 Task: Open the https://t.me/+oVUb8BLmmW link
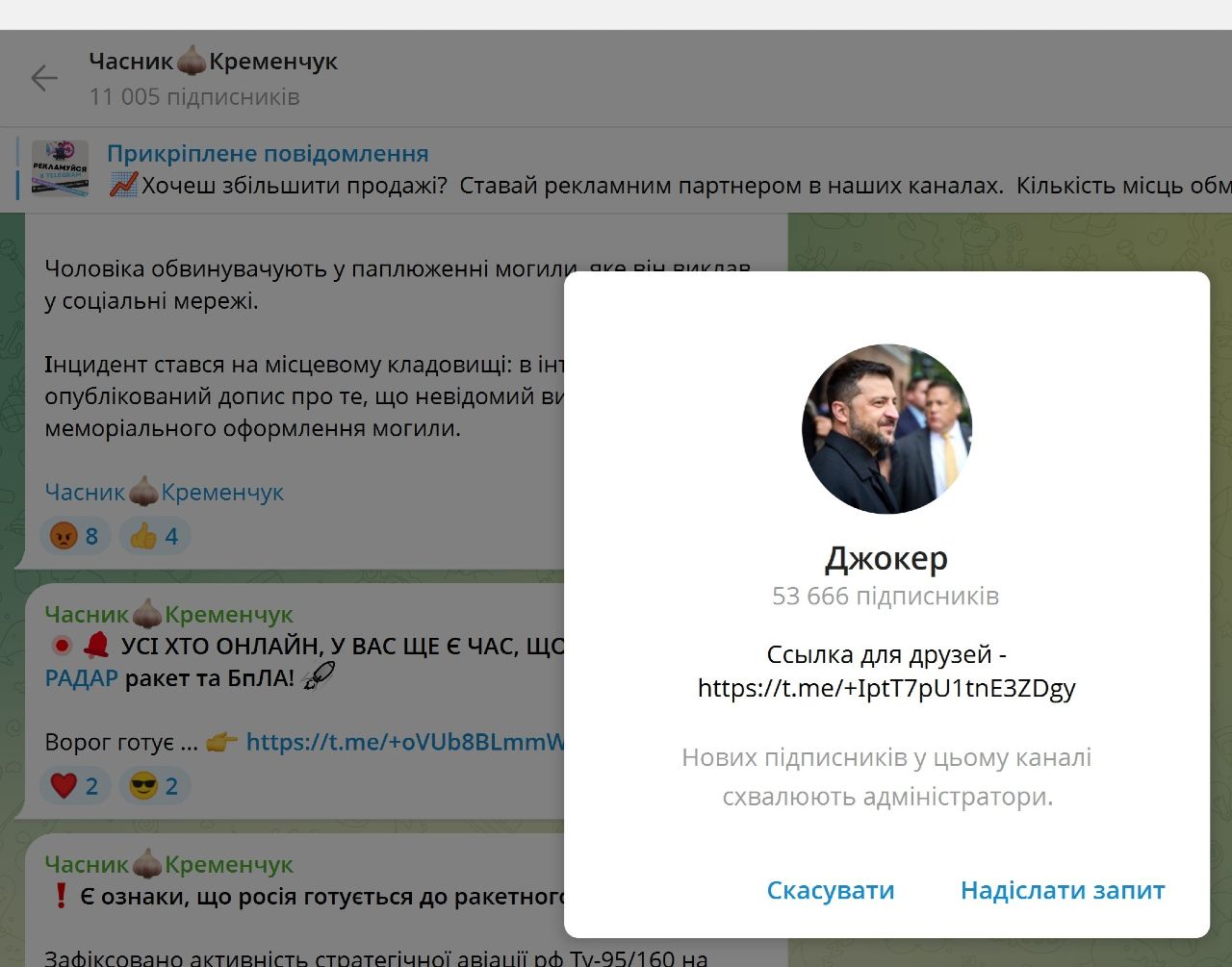(x=405, y=742)
